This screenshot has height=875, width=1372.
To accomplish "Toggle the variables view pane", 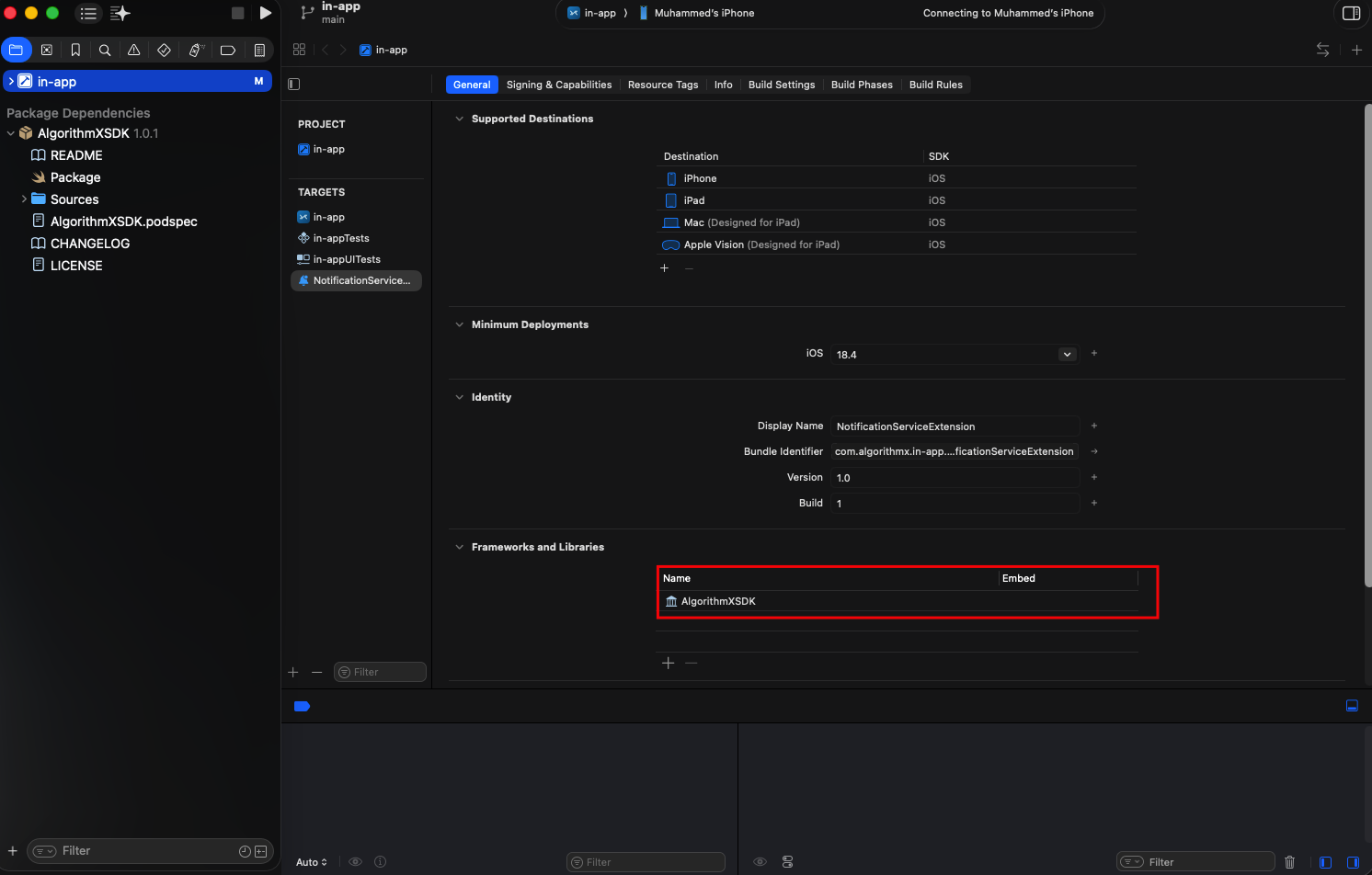I will 1325,862.
